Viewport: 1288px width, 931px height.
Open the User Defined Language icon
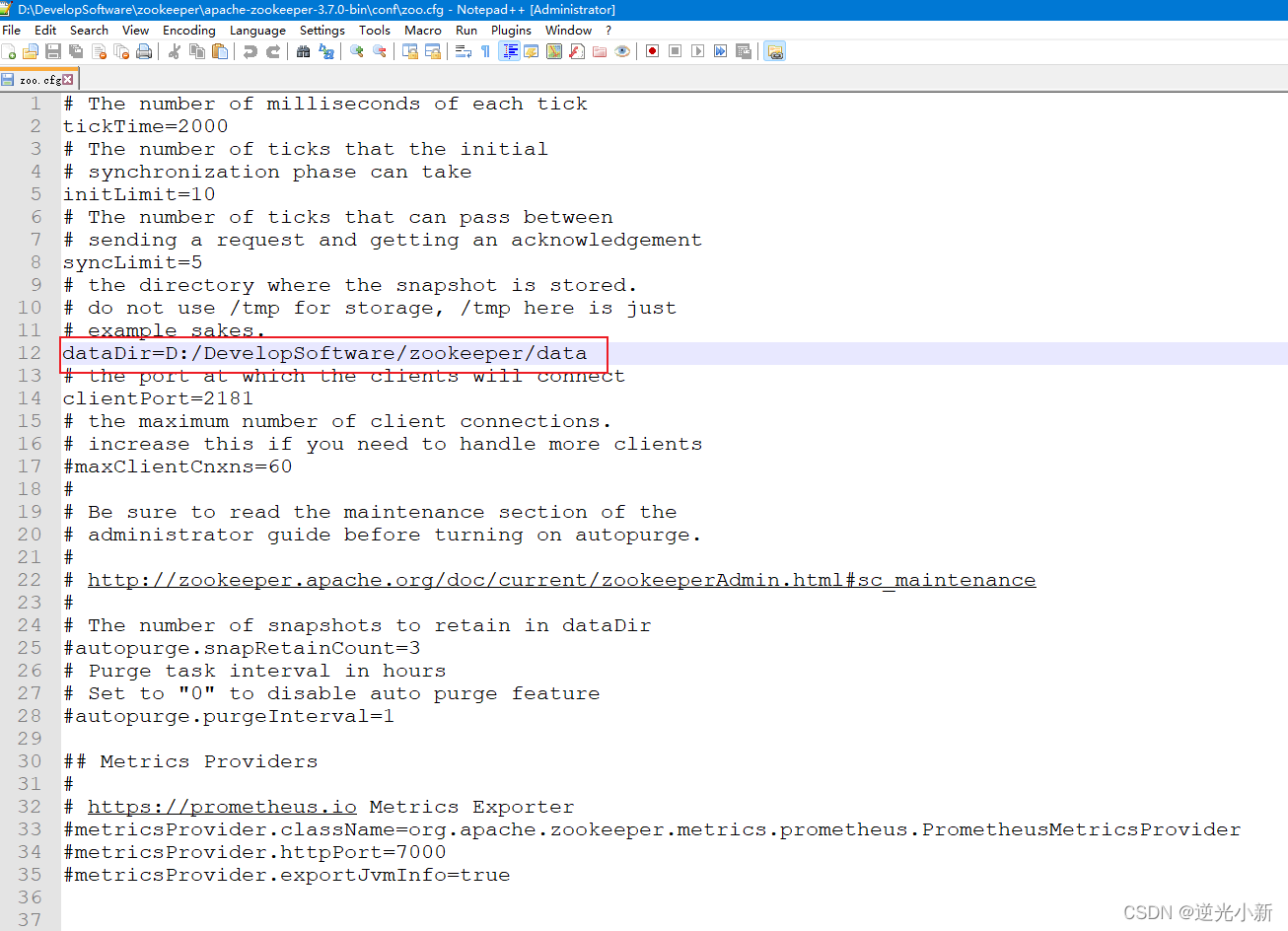pos(531,51)
